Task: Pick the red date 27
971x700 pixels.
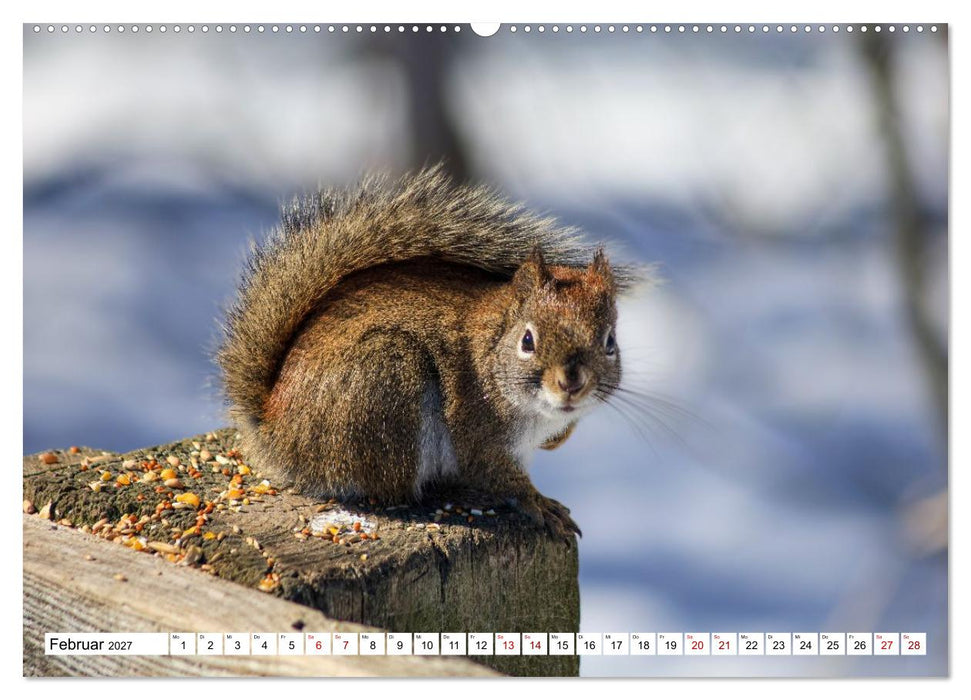Action: click(886, 644)
